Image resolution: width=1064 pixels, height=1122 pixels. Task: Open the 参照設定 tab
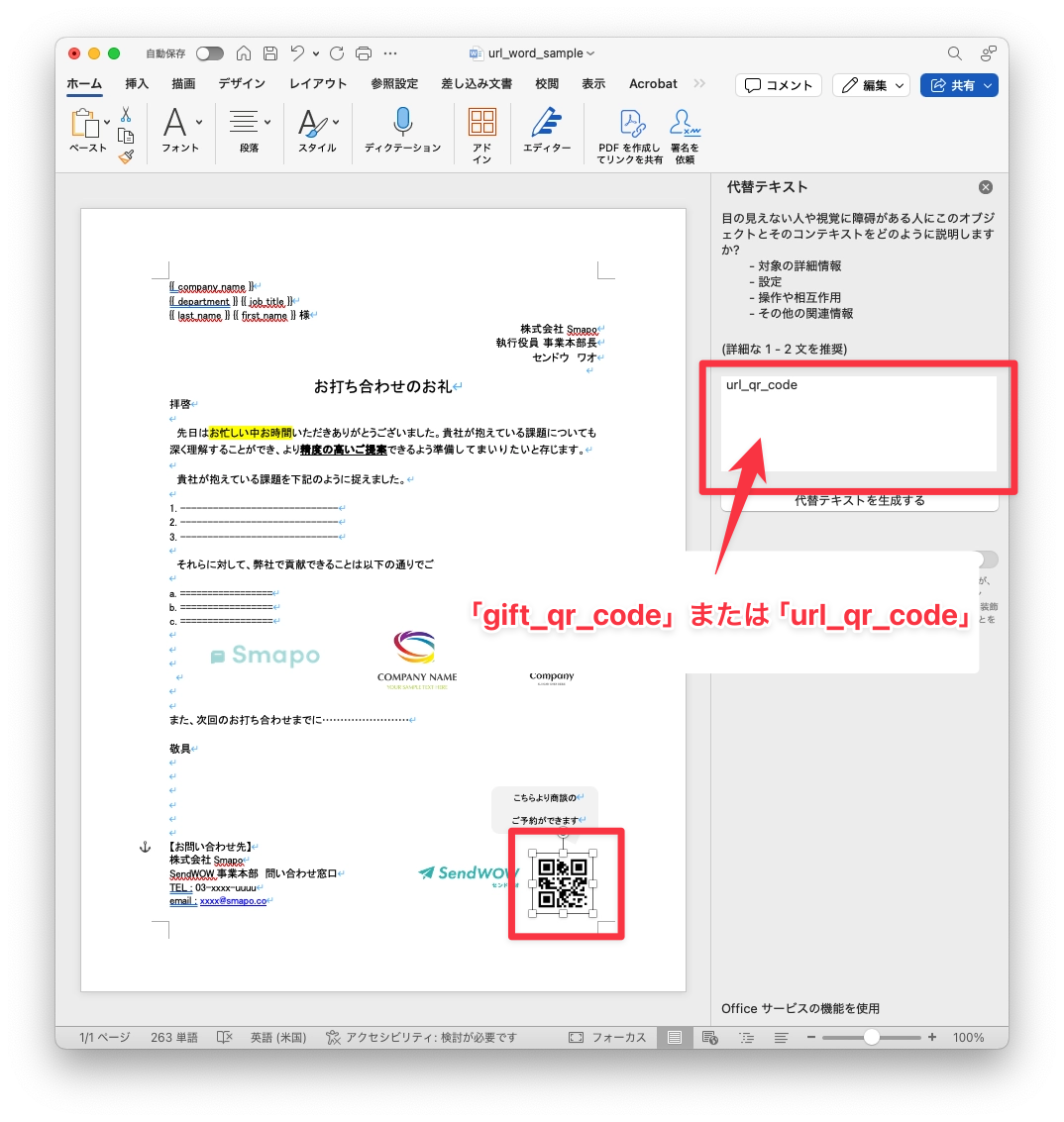(394, 84)
